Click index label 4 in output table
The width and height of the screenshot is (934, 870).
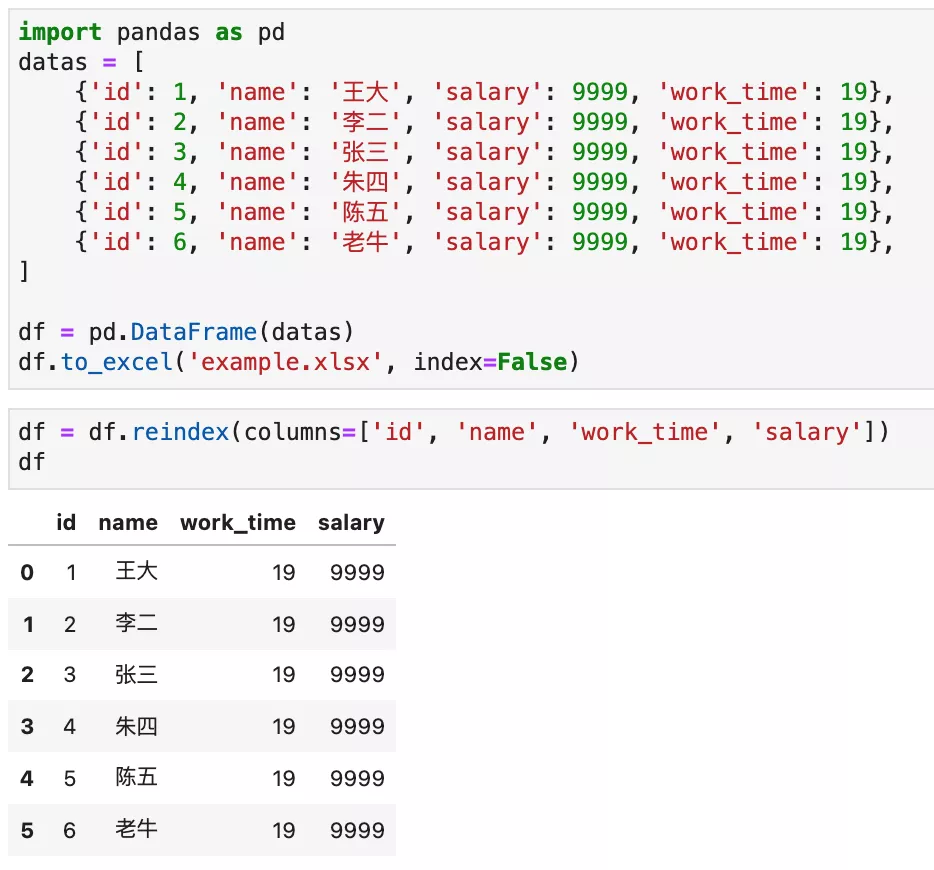click(x=27, y=778)
